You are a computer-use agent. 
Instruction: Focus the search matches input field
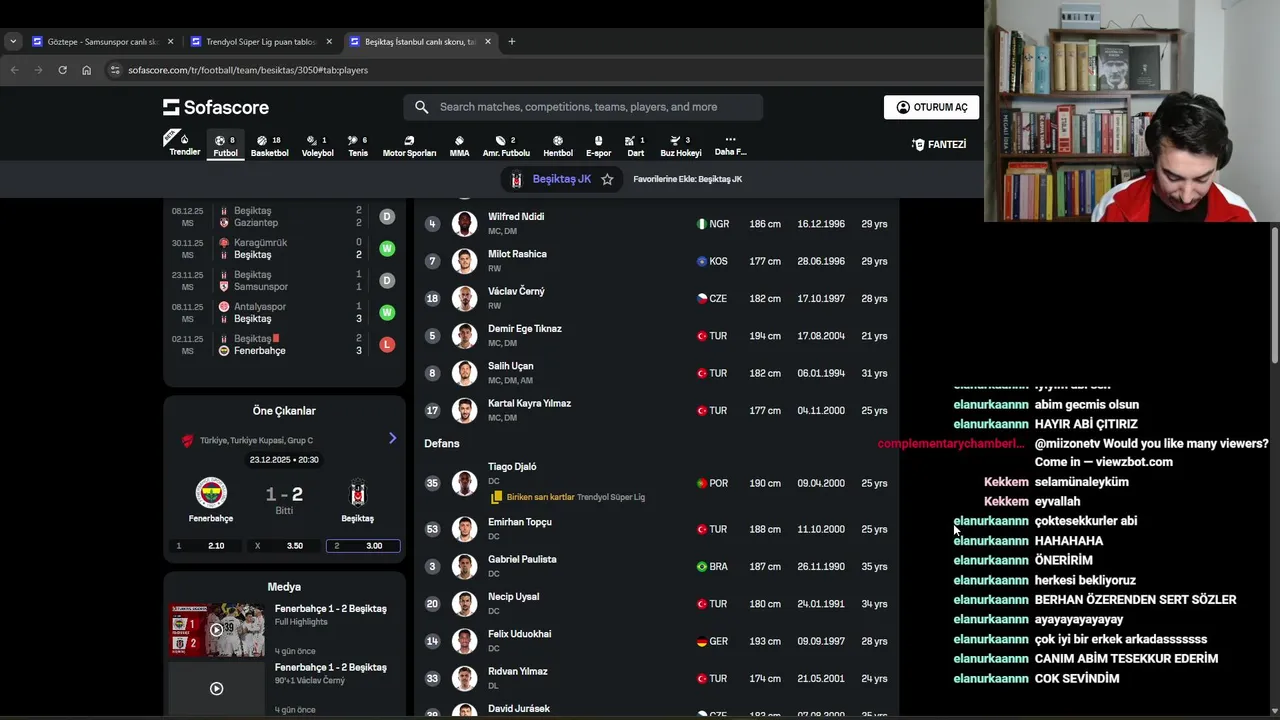pyautogui.click(x=583, y=107)
